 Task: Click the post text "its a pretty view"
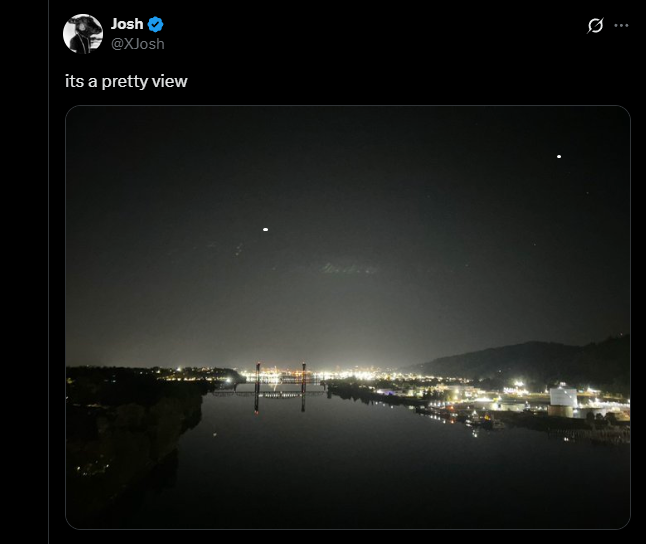pyautogui.click(x=125, y=81)
